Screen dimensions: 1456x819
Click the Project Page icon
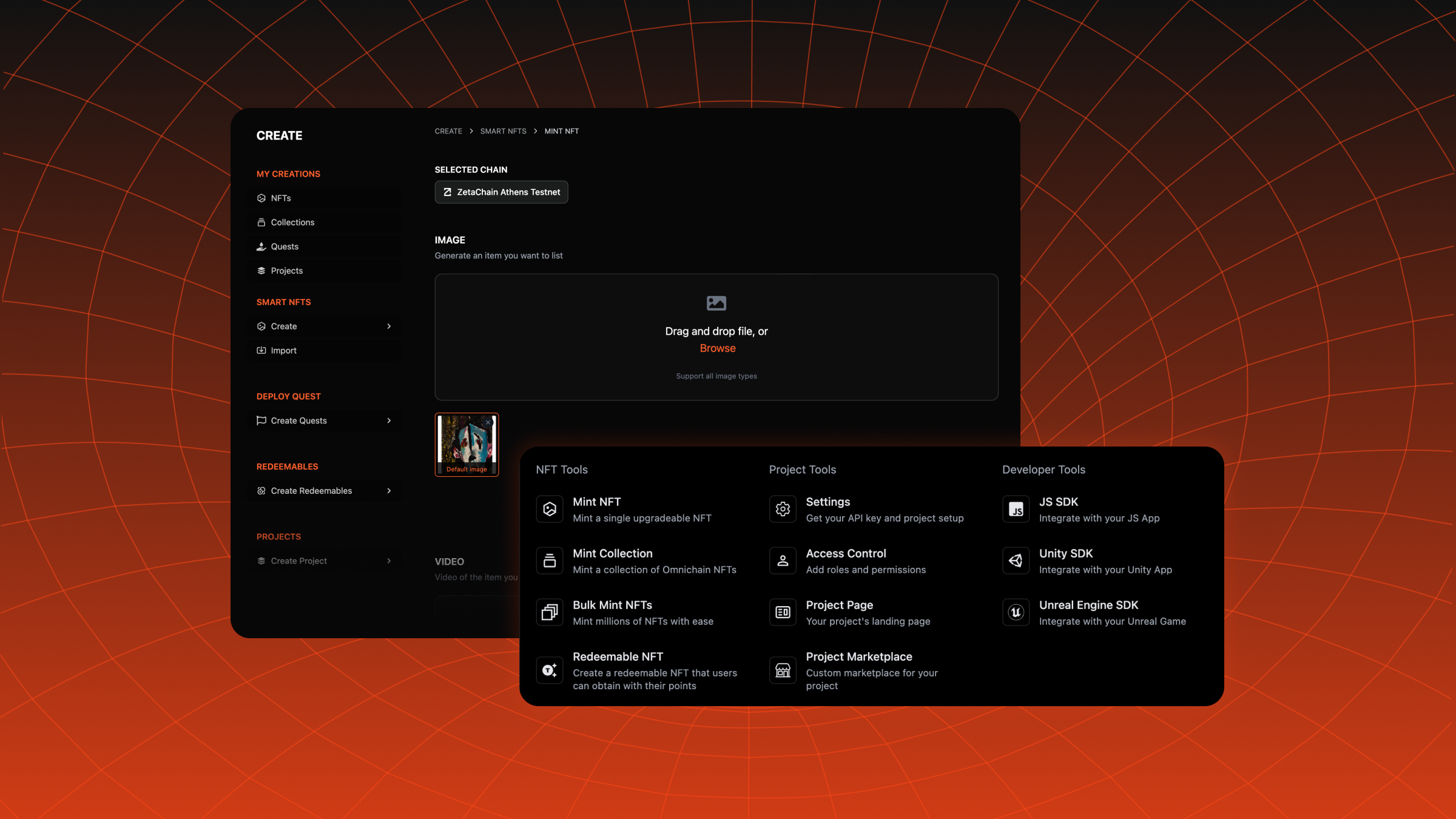[783, 612]
